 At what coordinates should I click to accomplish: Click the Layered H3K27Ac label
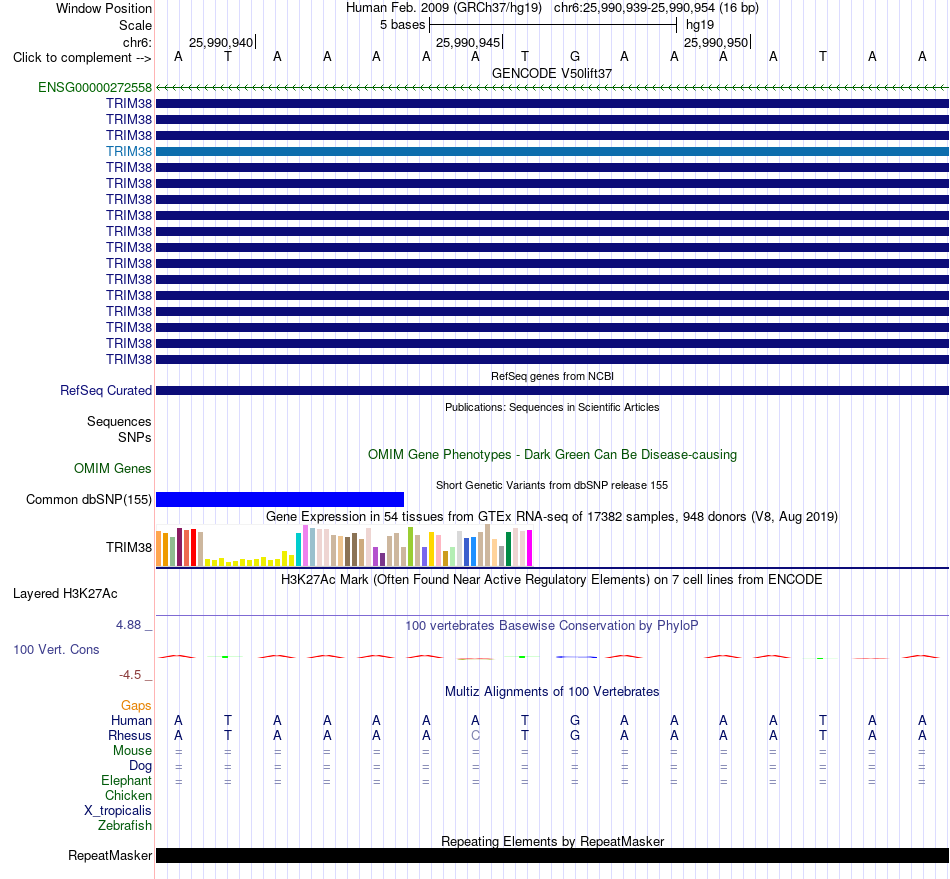pos(65,594)
